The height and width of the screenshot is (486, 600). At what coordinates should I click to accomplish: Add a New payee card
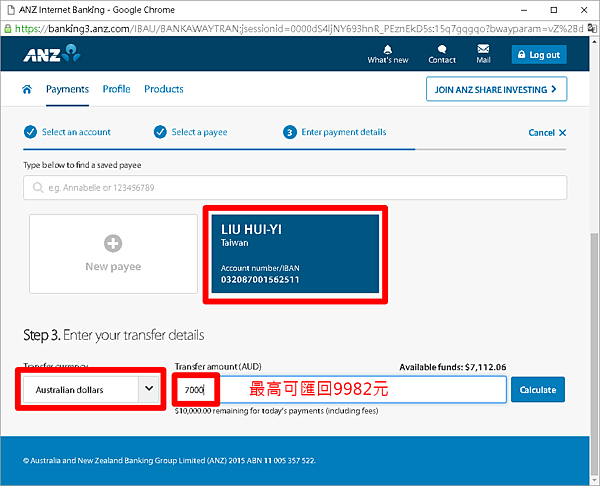tap(113, 254)
